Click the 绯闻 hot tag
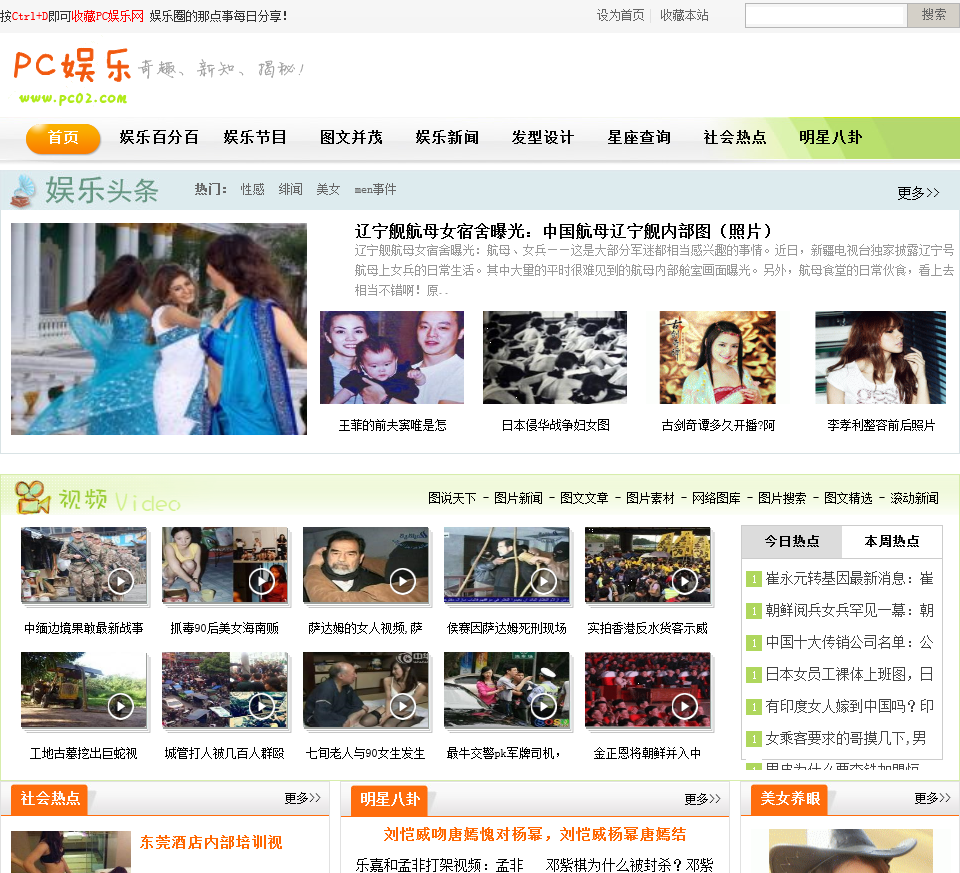960x873 pixels. tap(290, 190)
